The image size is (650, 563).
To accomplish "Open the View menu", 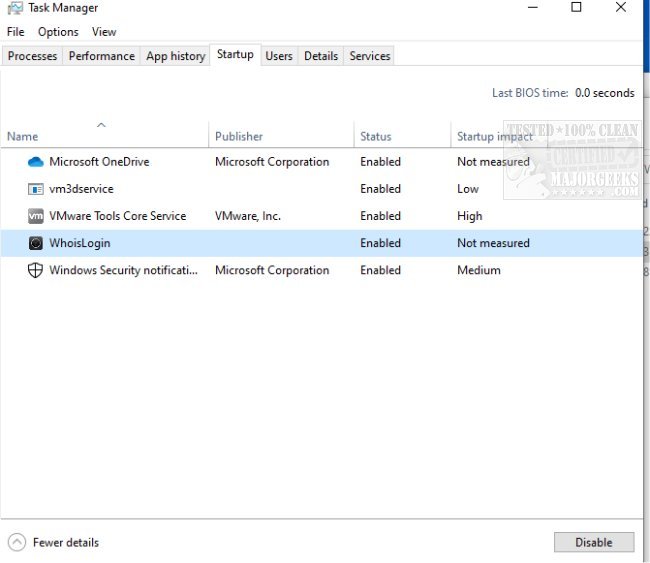I will [104, 32].
